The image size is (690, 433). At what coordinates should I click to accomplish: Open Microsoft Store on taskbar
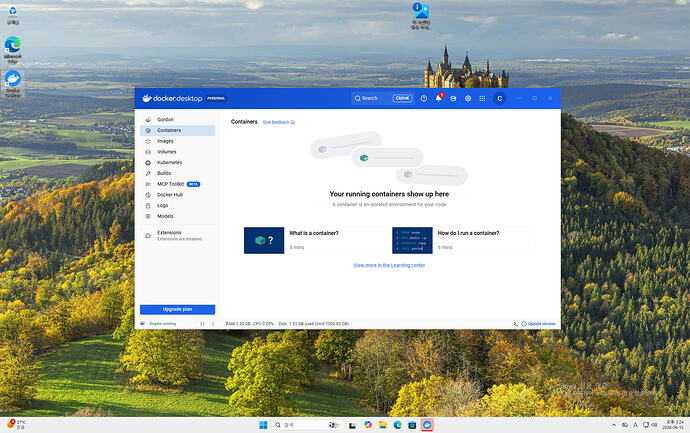[x=412, y=425]
